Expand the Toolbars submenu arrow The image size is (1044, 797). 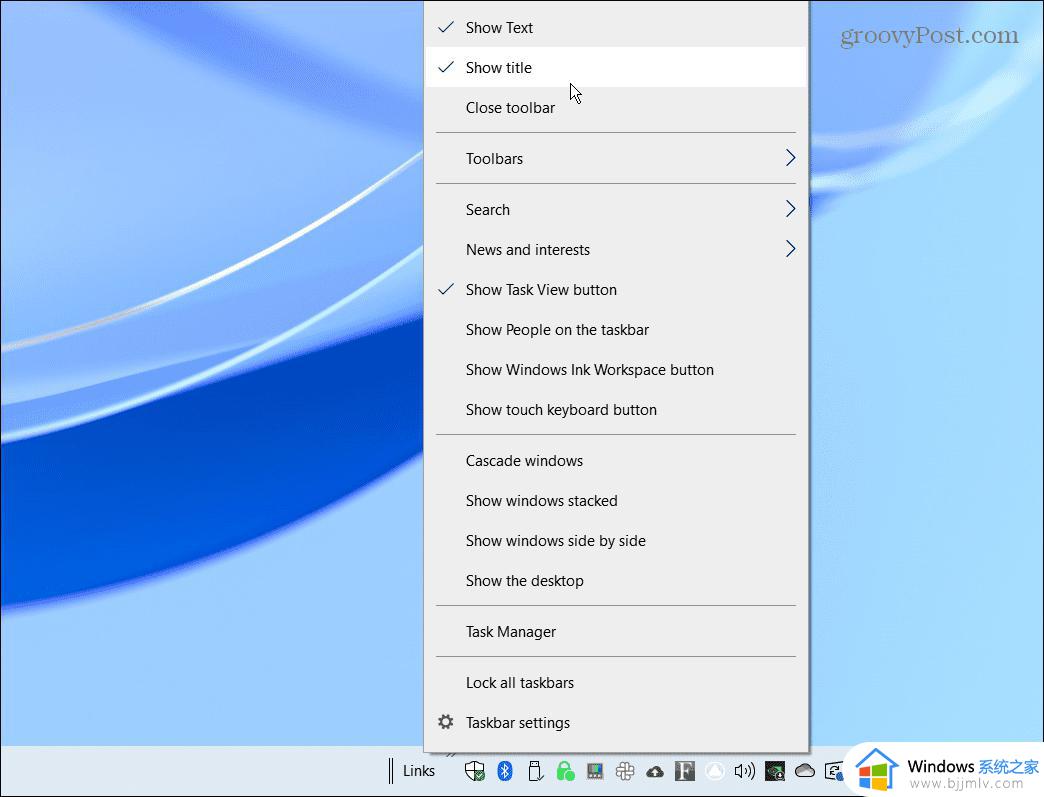pyautogui.click(x=790, y=158)
